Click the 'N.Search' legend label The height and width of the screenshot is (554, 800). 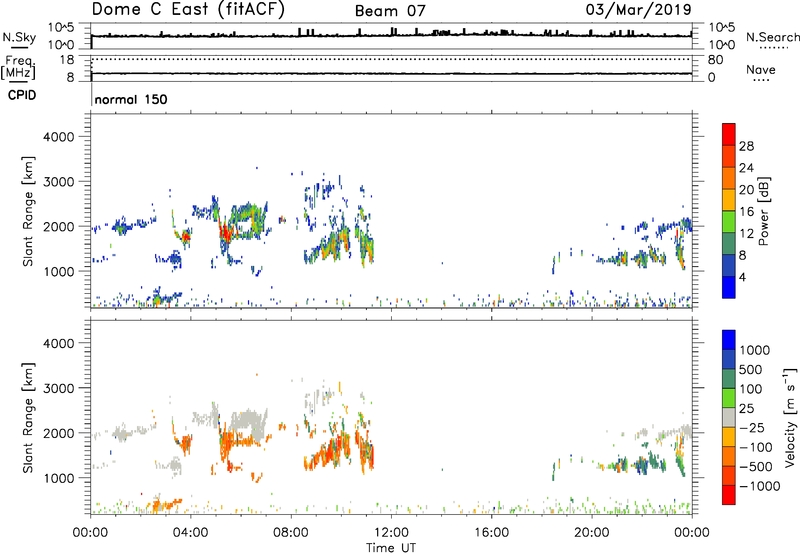tap(772, 37)
